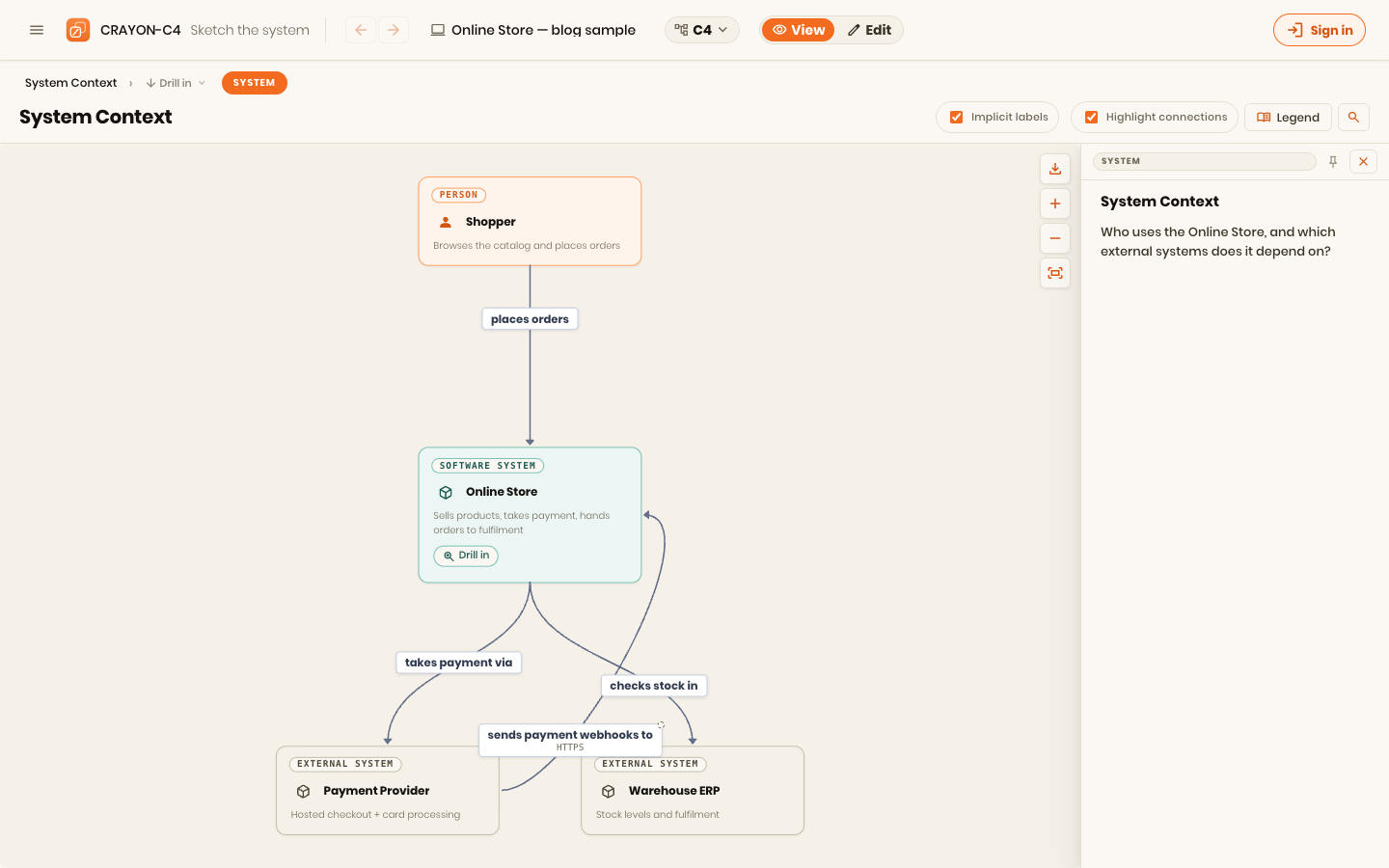1389x868 pixels.
Task: Click the 'Sketch the system' tagline
Action: point(250,30)
